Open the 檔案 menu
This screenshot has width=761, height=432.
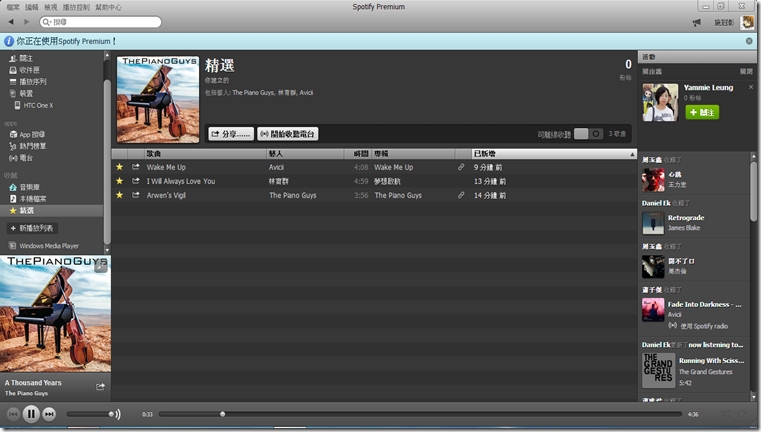13,7
